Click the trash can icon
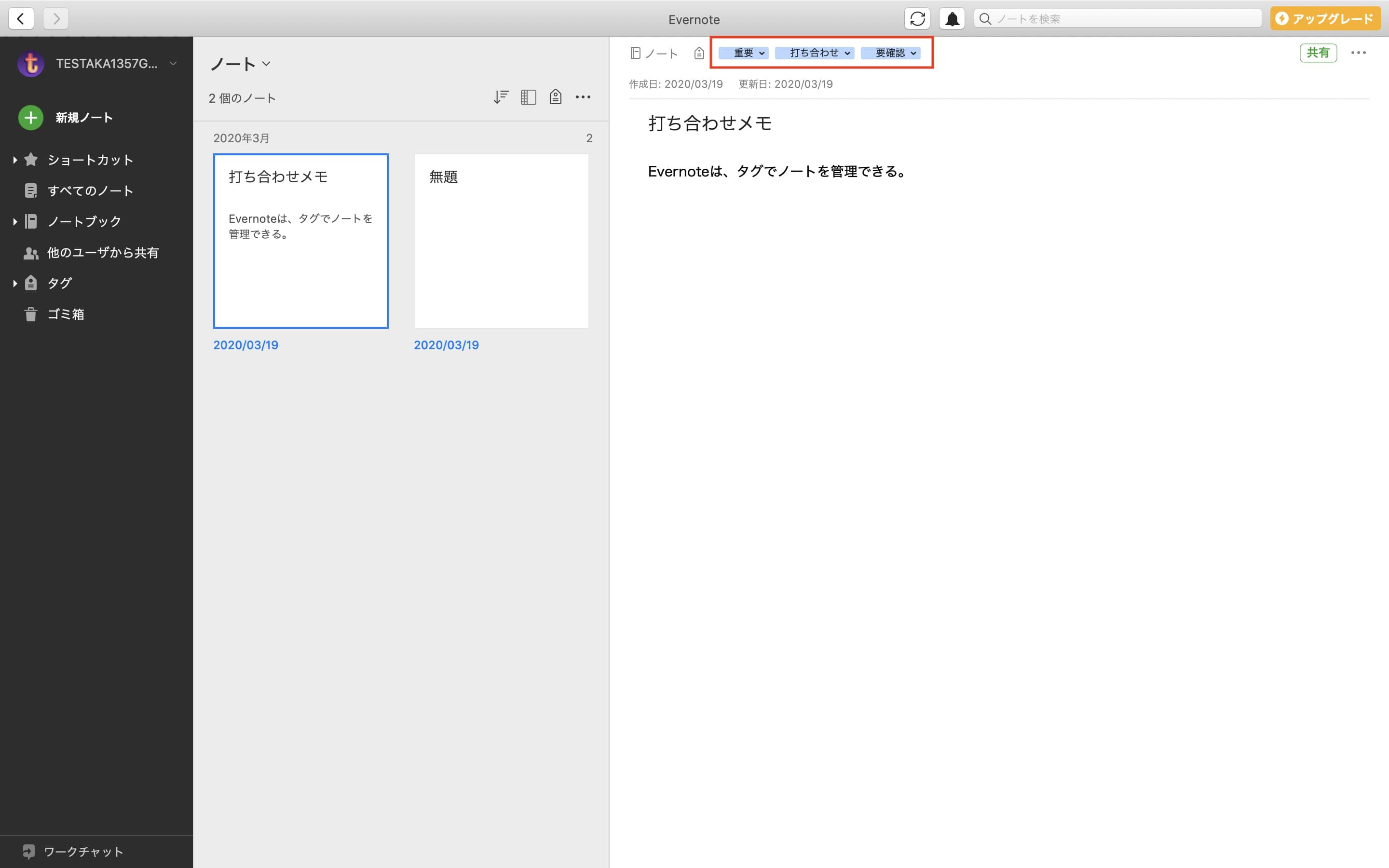The height and width of the screenshot is (868, 1389). (x=31, y=314)
